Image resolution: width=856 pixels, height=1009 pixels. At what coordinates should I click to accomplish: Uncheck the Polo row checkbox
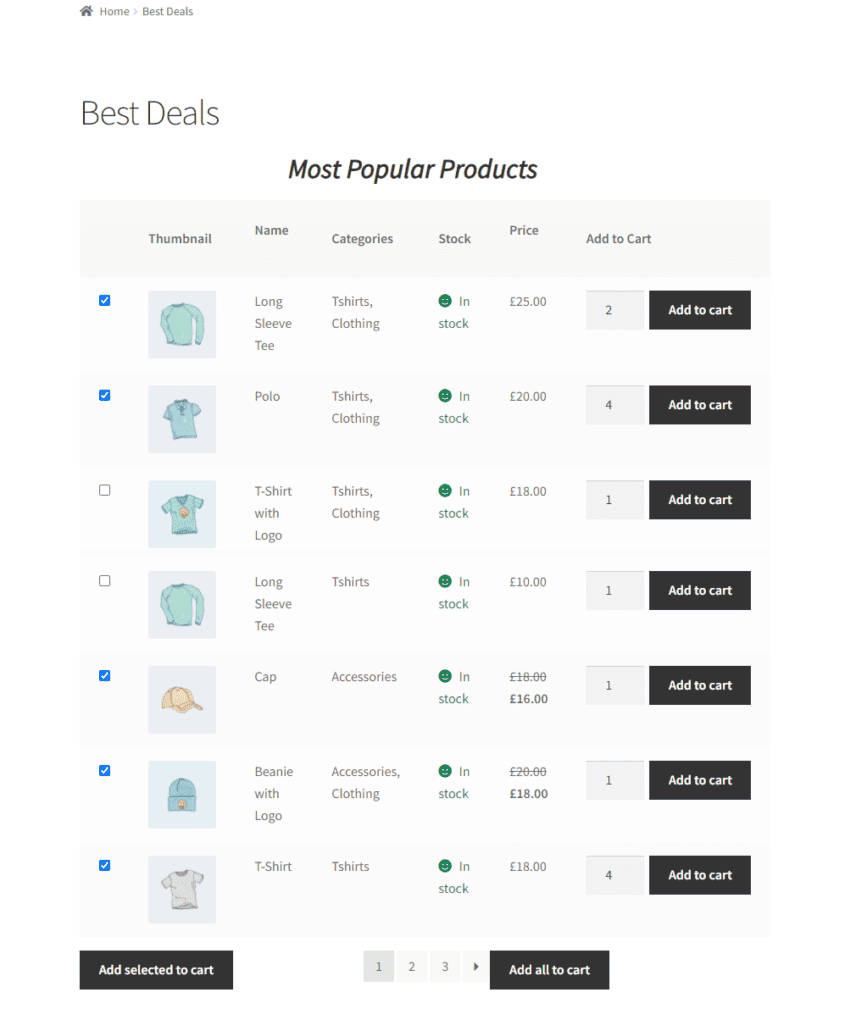tap(104, 395)
